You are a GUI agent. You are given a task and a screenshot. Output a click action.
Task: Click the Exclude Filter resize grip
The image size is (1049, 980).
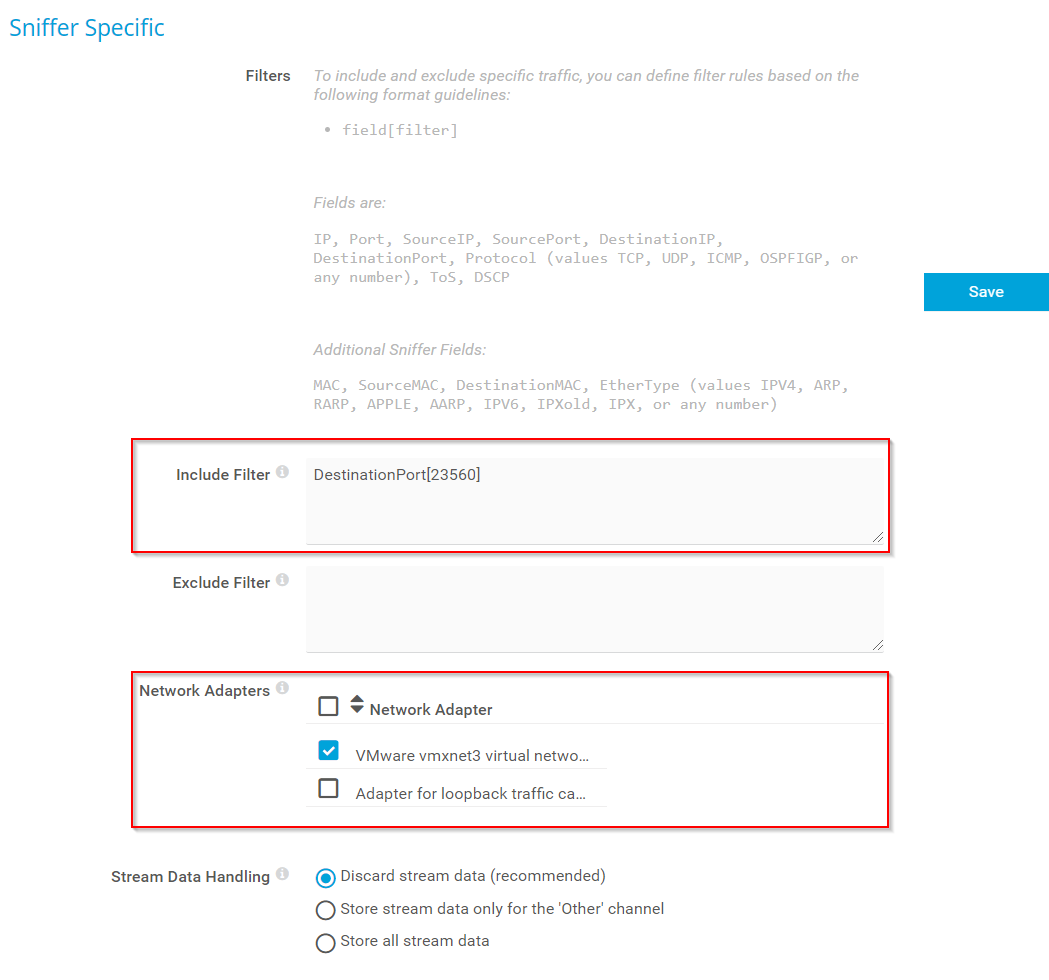pyautogui.click(x=877, y=645)
